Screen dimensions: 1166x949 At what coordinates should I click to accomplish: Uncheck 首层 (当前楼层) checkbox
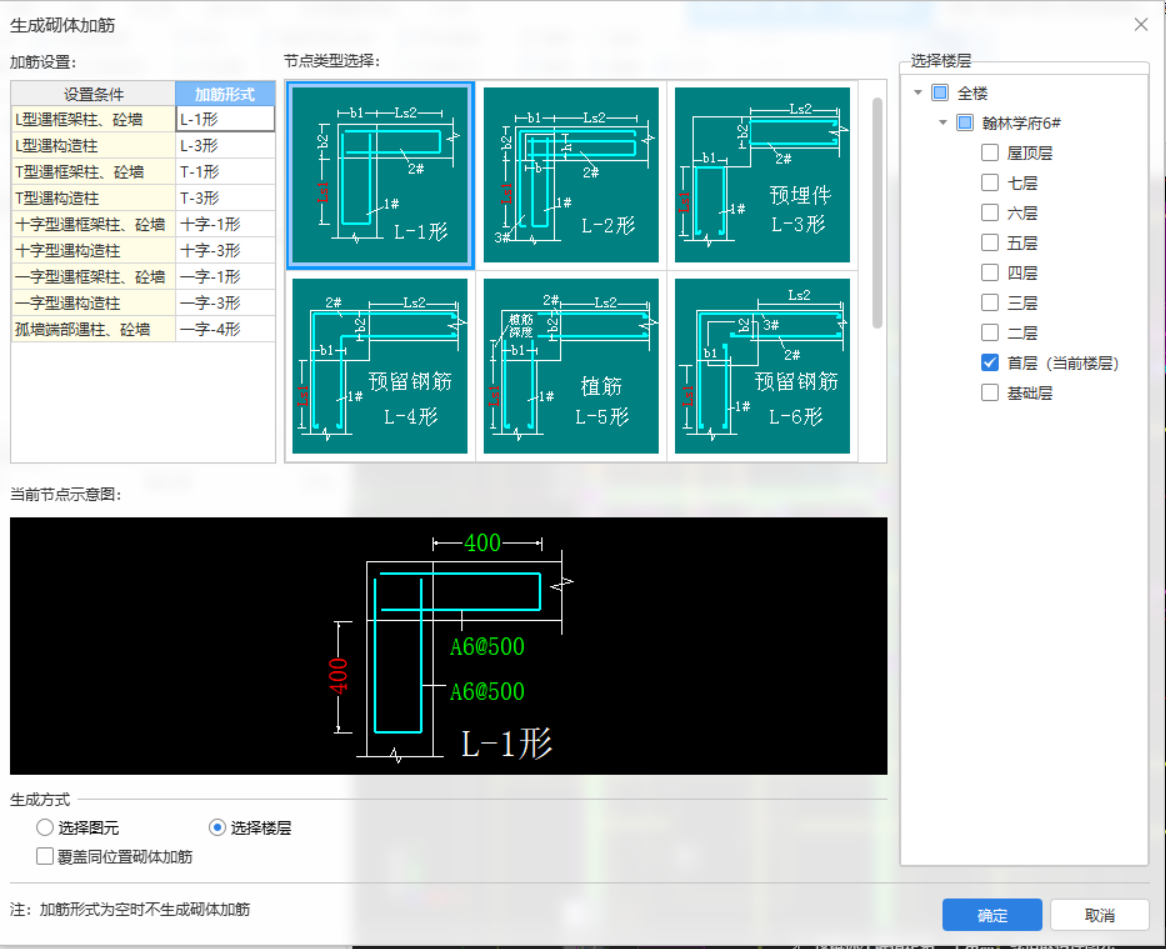pyautogui.click(x=990, y=362)
